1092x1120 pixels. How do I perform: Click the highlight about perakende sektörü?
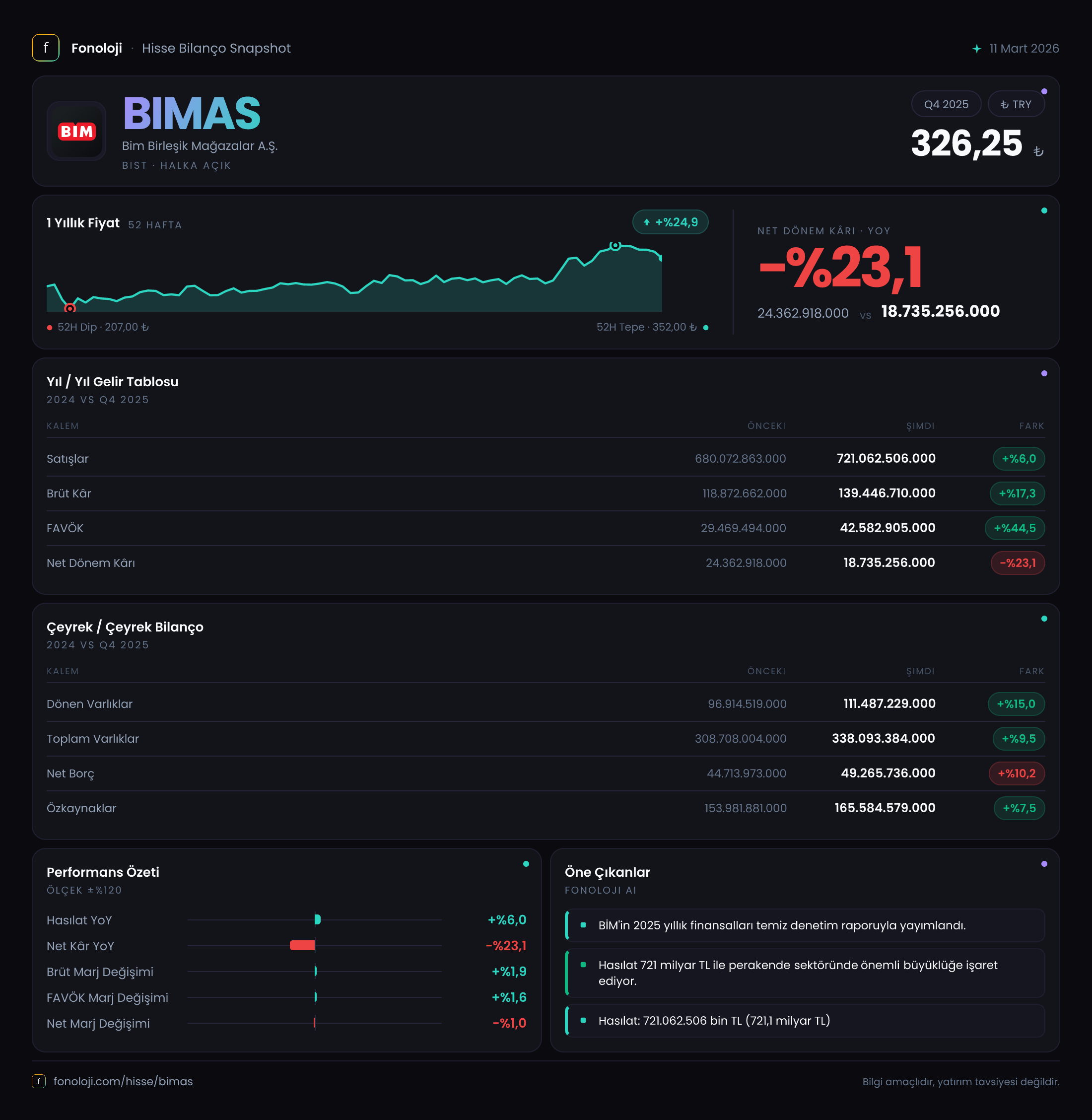click(805, 973)
